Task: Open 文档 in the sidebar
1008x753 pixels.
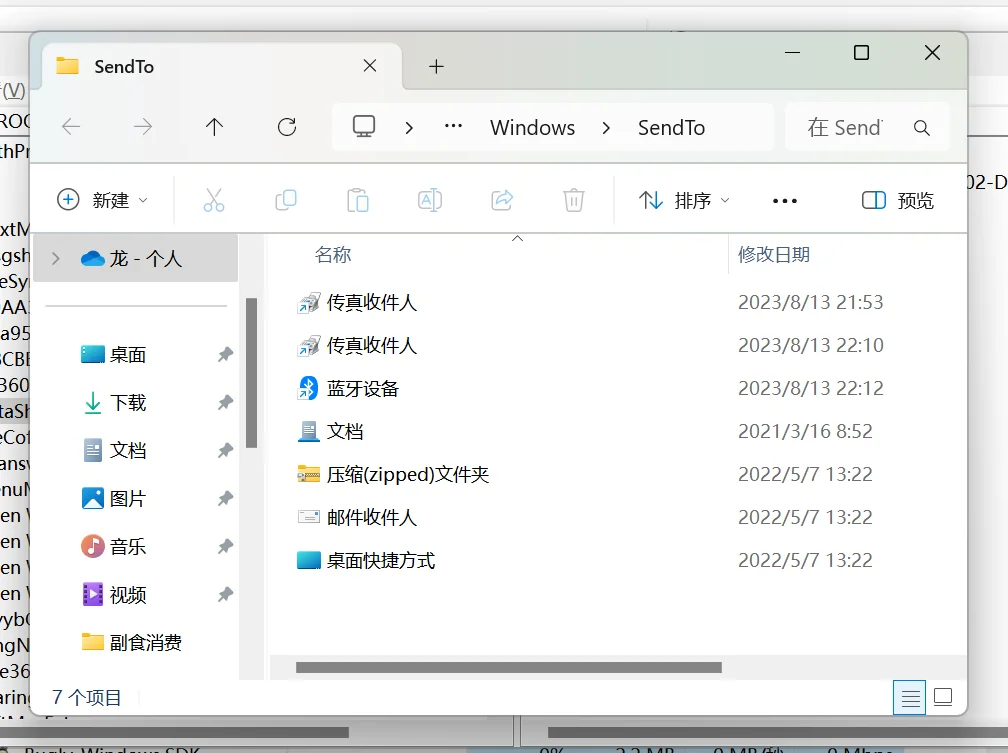Action: (x=114, y=450)
